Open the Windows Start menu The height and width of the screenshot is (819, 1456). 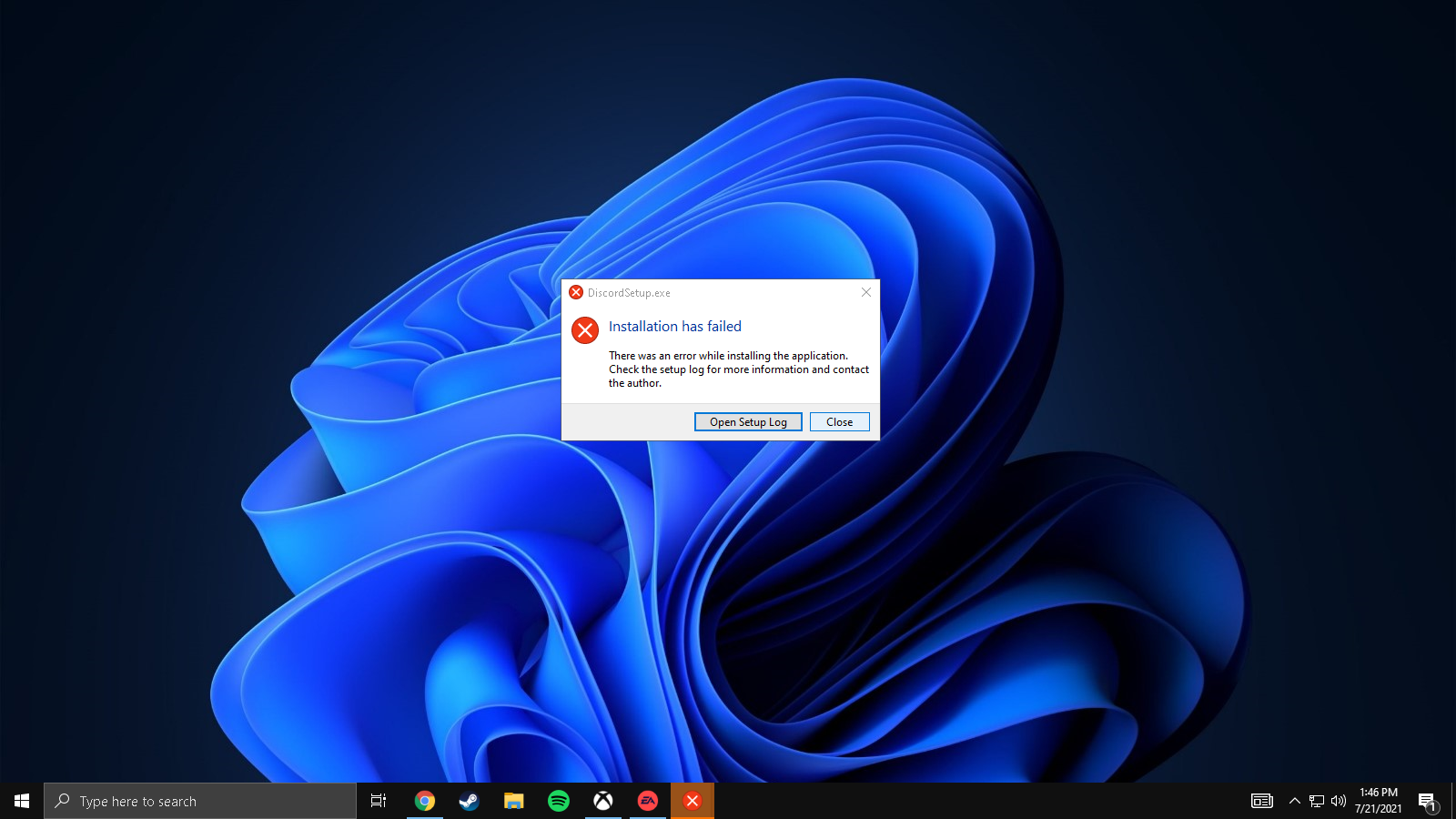pyautogui.click(x=22, y=801)
